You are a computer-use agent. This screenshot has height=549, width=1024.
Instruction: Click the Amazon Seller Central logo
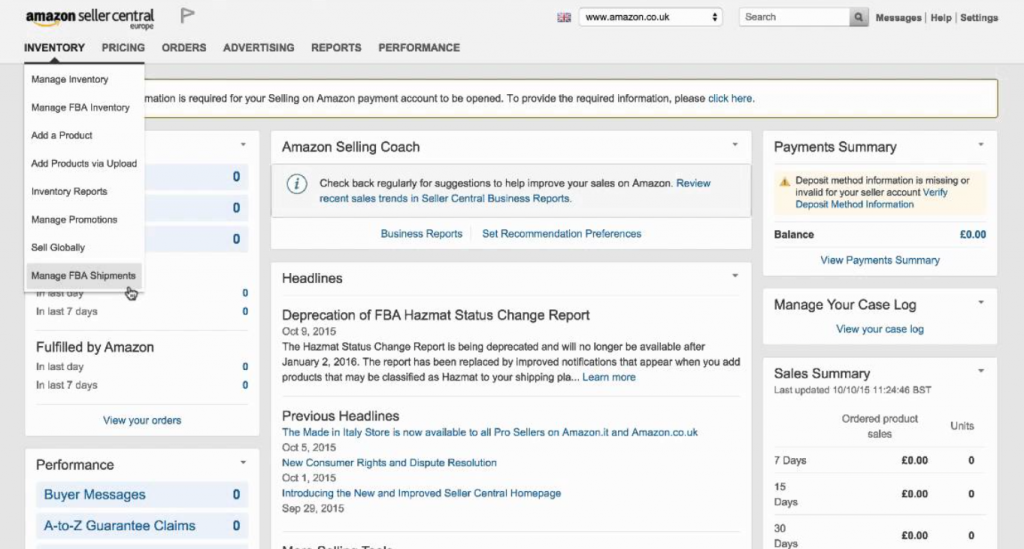(89, 18)
